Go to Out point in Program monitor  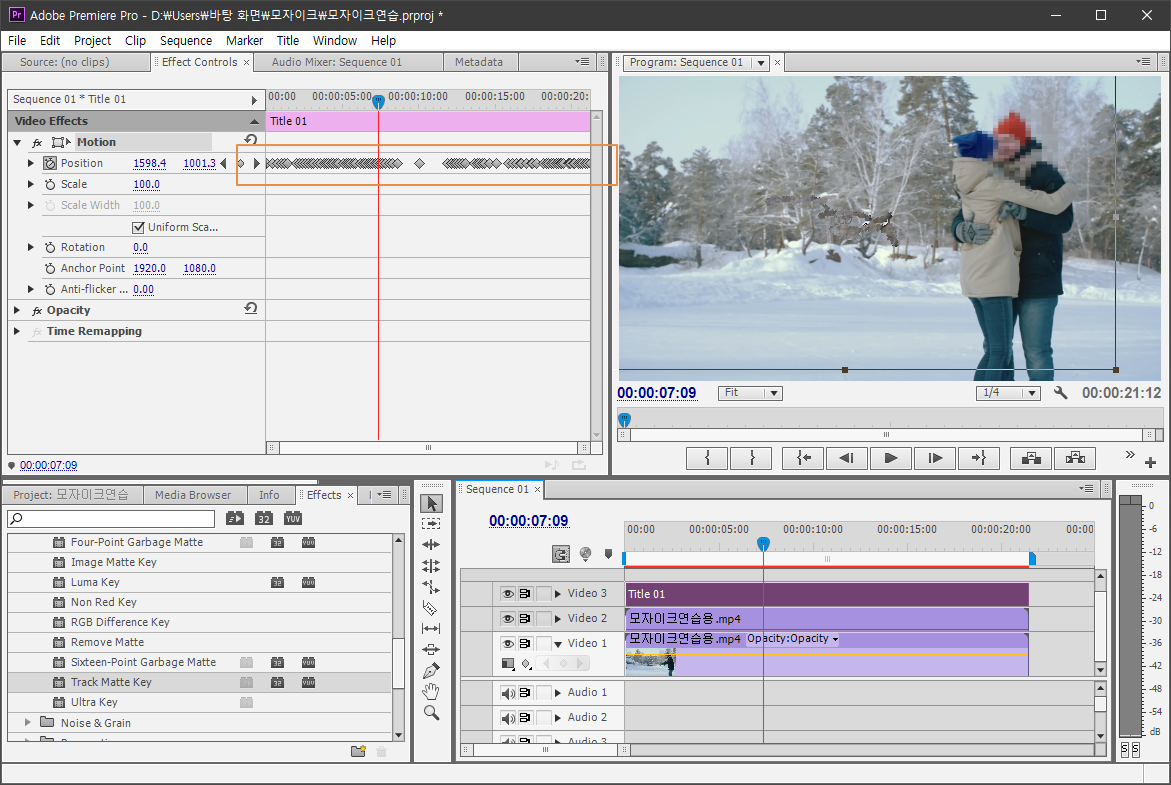[979, 458]
